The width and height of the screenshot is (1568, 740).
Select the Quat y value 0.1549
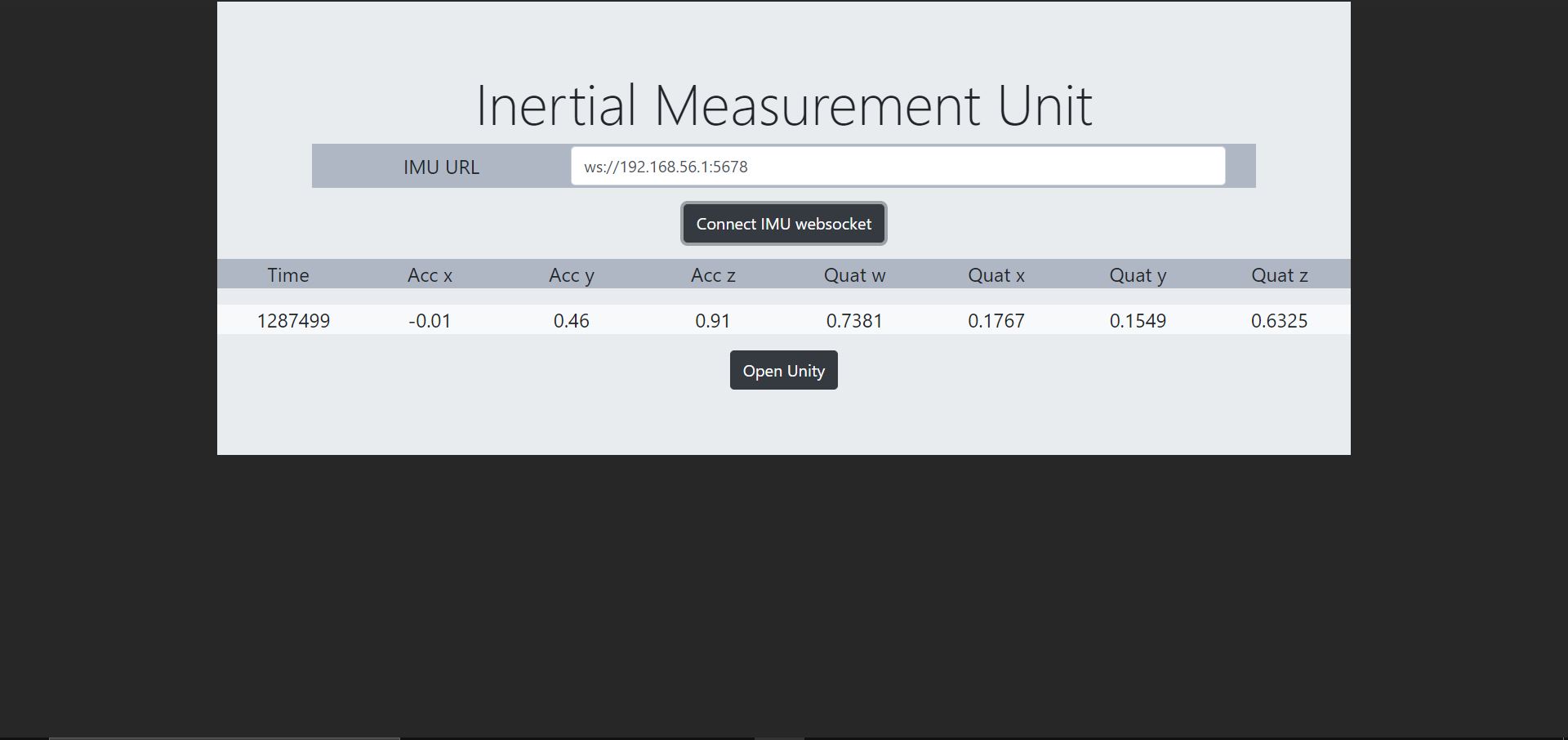1138,321
